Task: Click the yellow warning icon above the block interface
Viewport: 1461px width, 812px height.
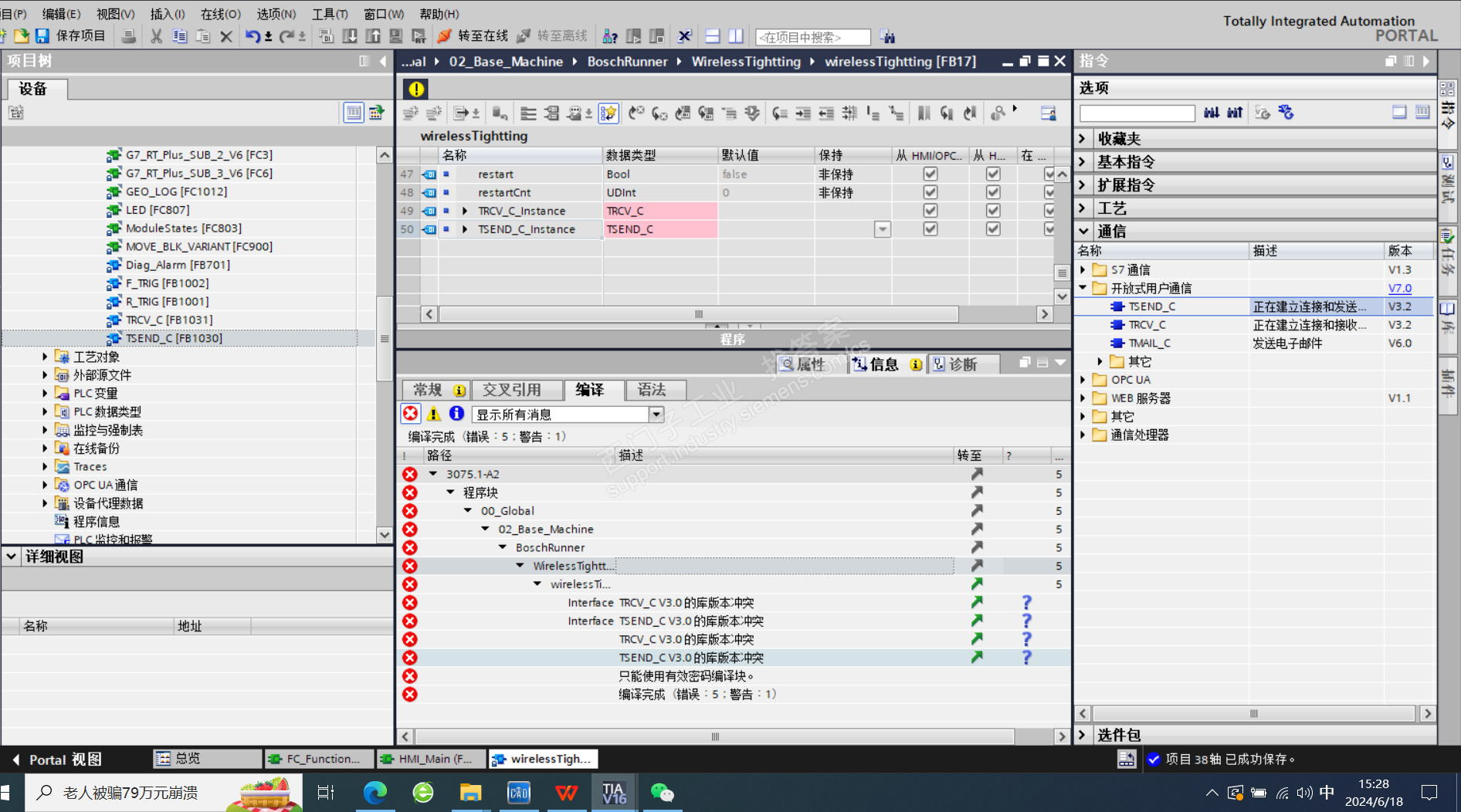Action: pos(415,89)
